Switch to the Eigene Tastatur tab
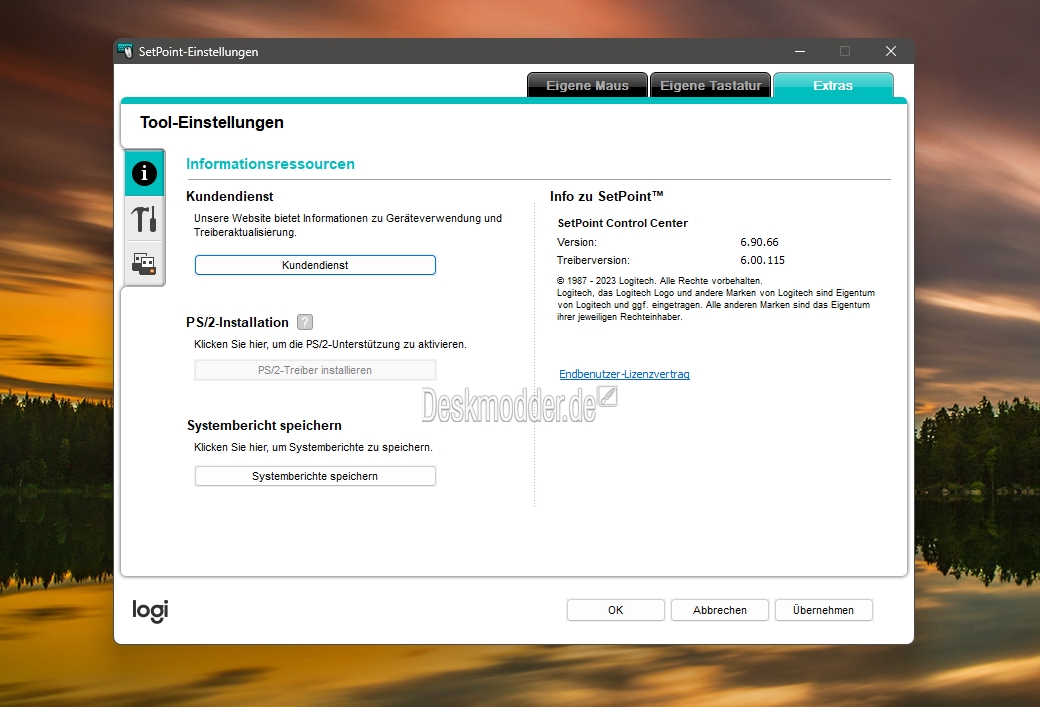Viewport: 1040px width, 707px height. pos(710,86)
